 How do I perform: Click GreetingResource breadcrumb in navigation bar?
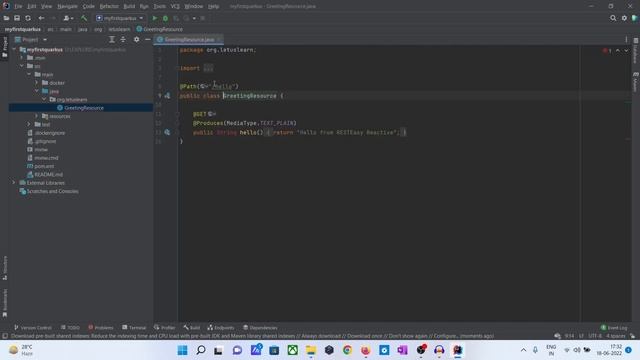tap(160, 29)
